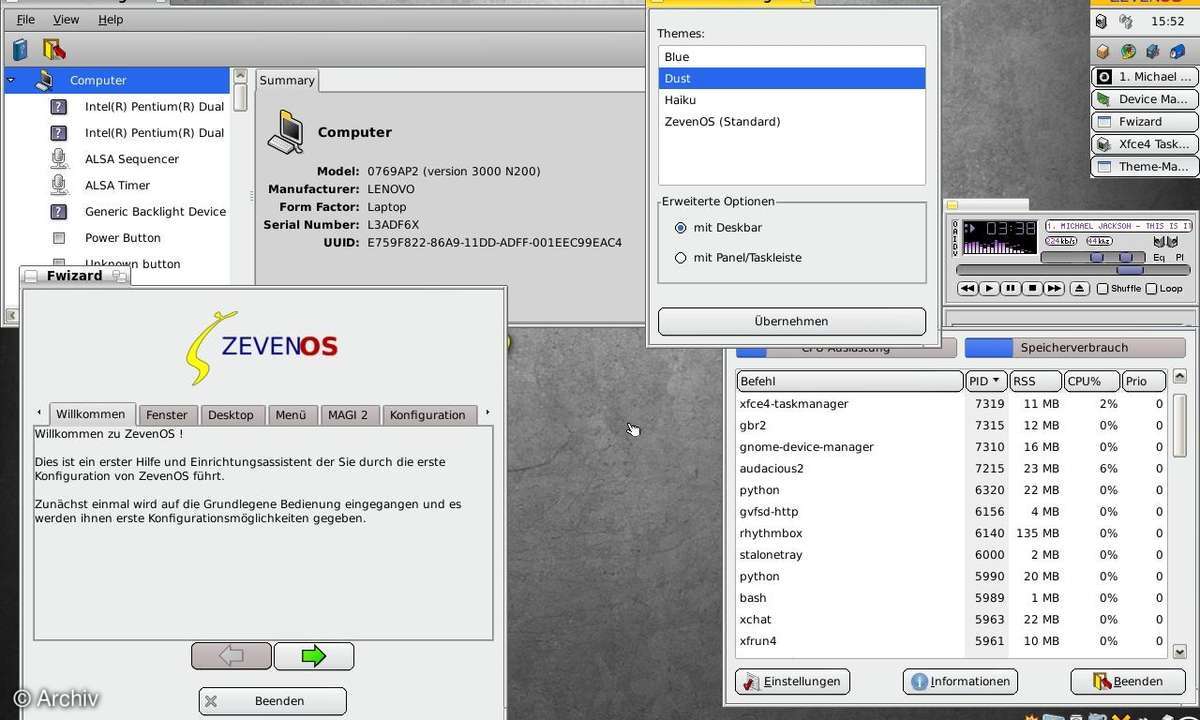The height and width of the screenshot is (720, 1200).
Task: Click the eject button in Audacious
Action: 1079,288
